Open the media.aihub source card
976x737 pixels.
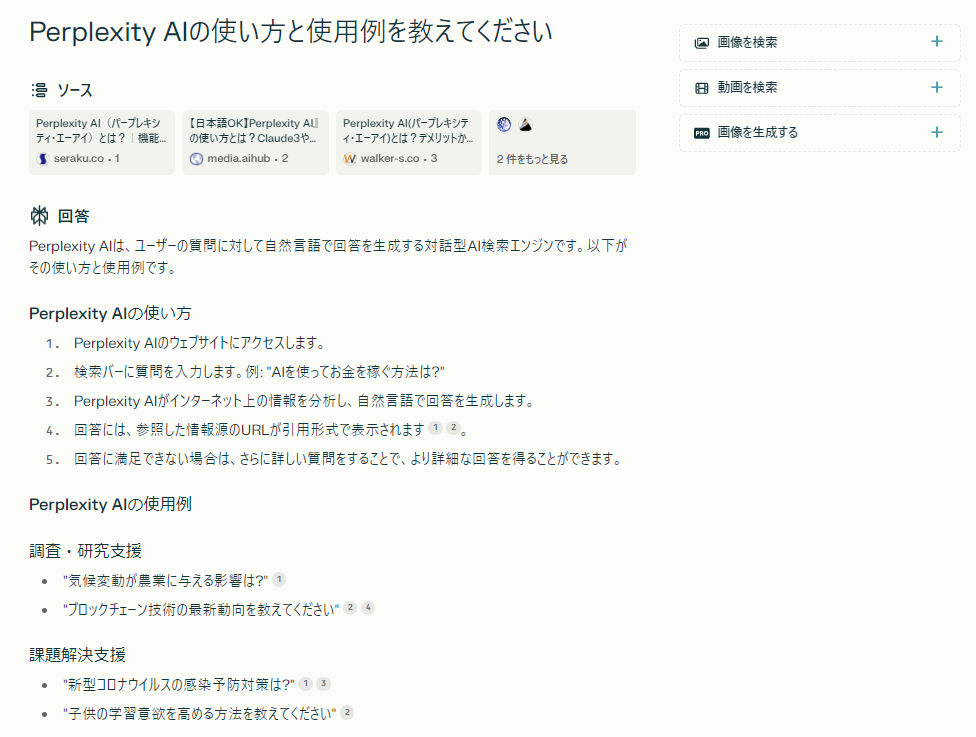click(255, 142)
